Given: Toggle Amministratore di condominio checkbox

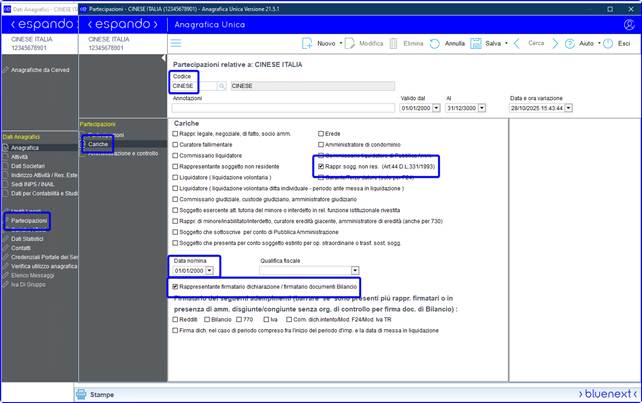Looking at the screenshot, I should click(x=321, y=145).
